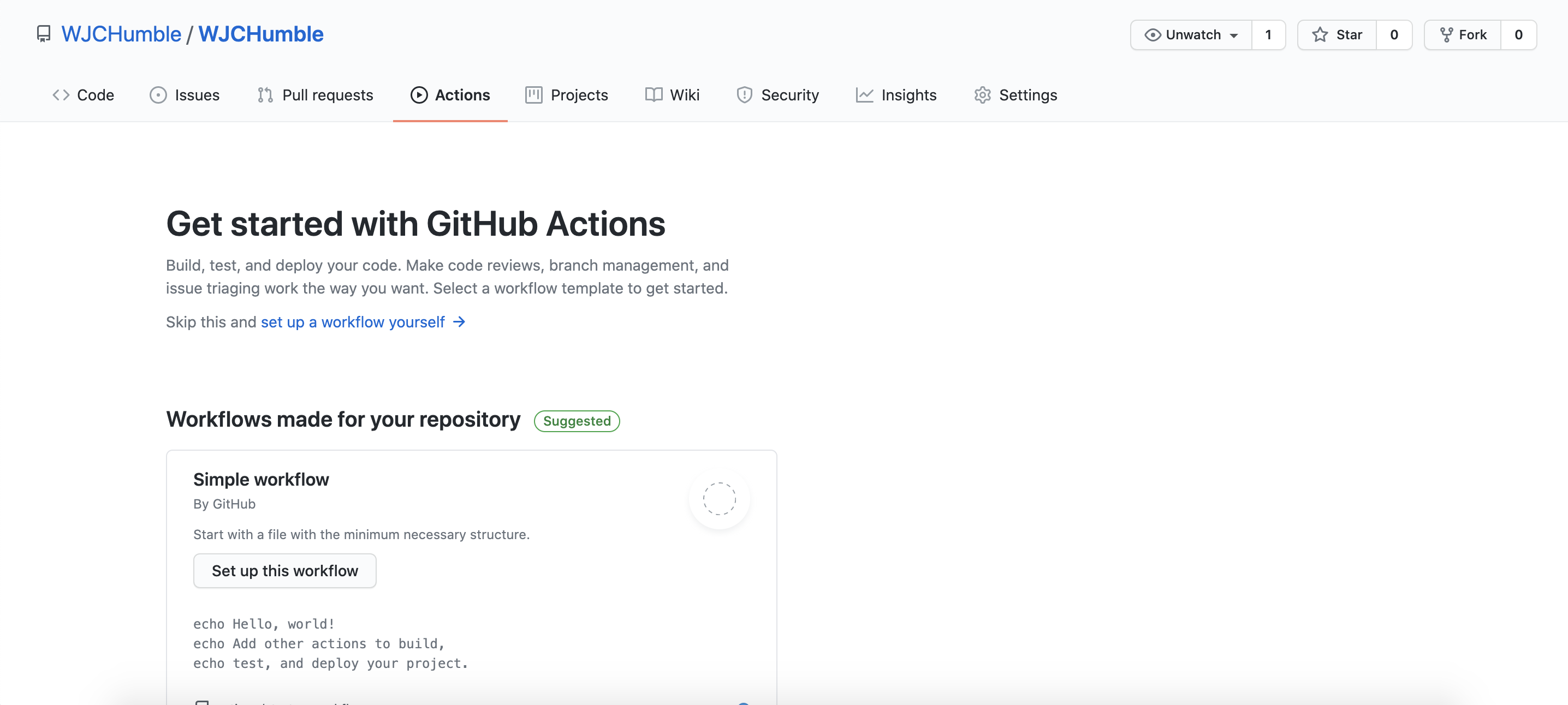
Task: Click the green Suggested label
Action: coord(577,421)
